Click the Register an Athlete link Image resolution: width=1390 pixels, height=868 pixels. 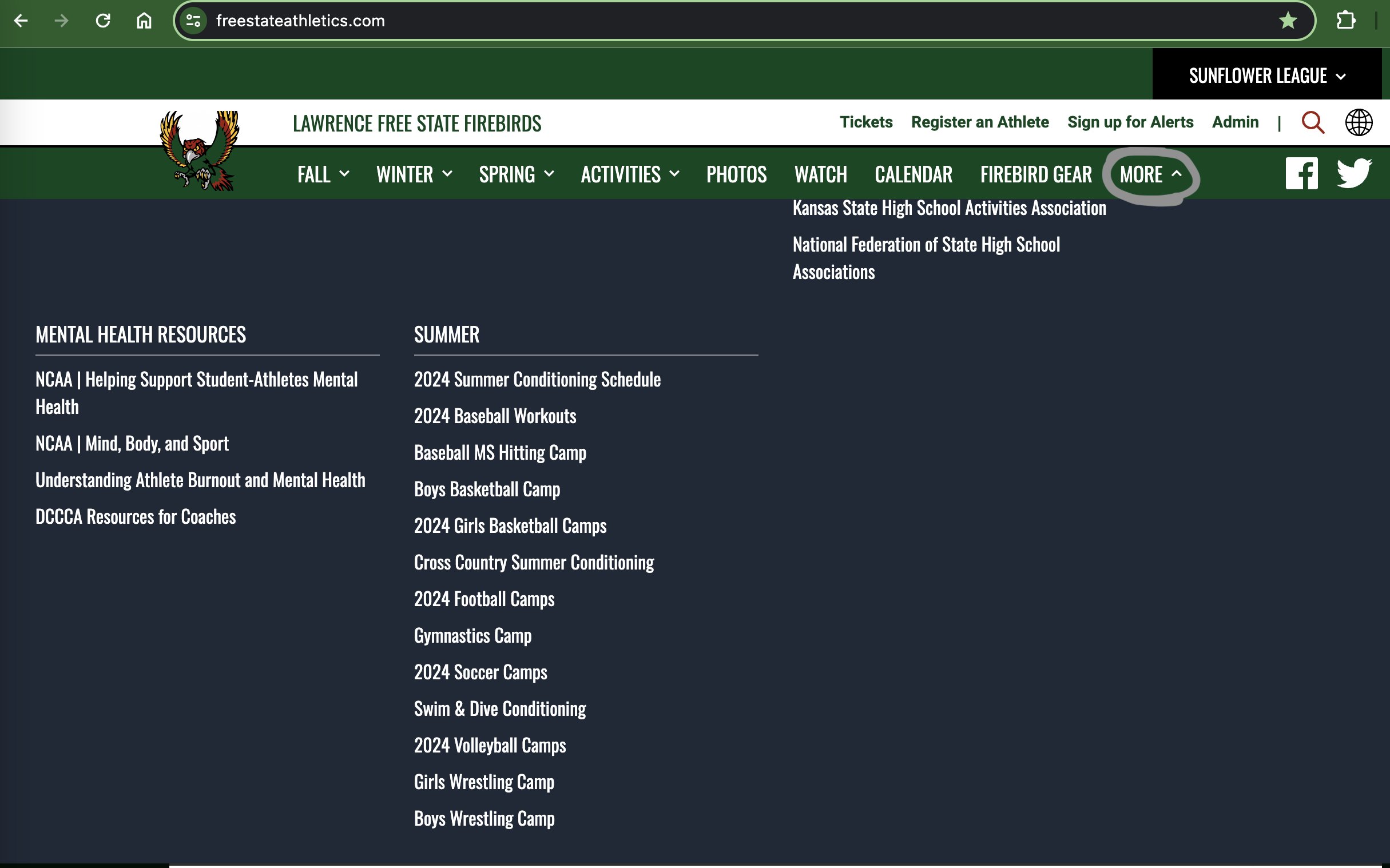pos(979,122)
